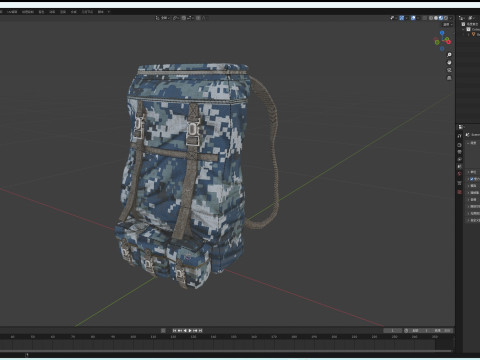Open the snapping options dropdown
This screenshot has height=360, width=480.
coord(190,18)
